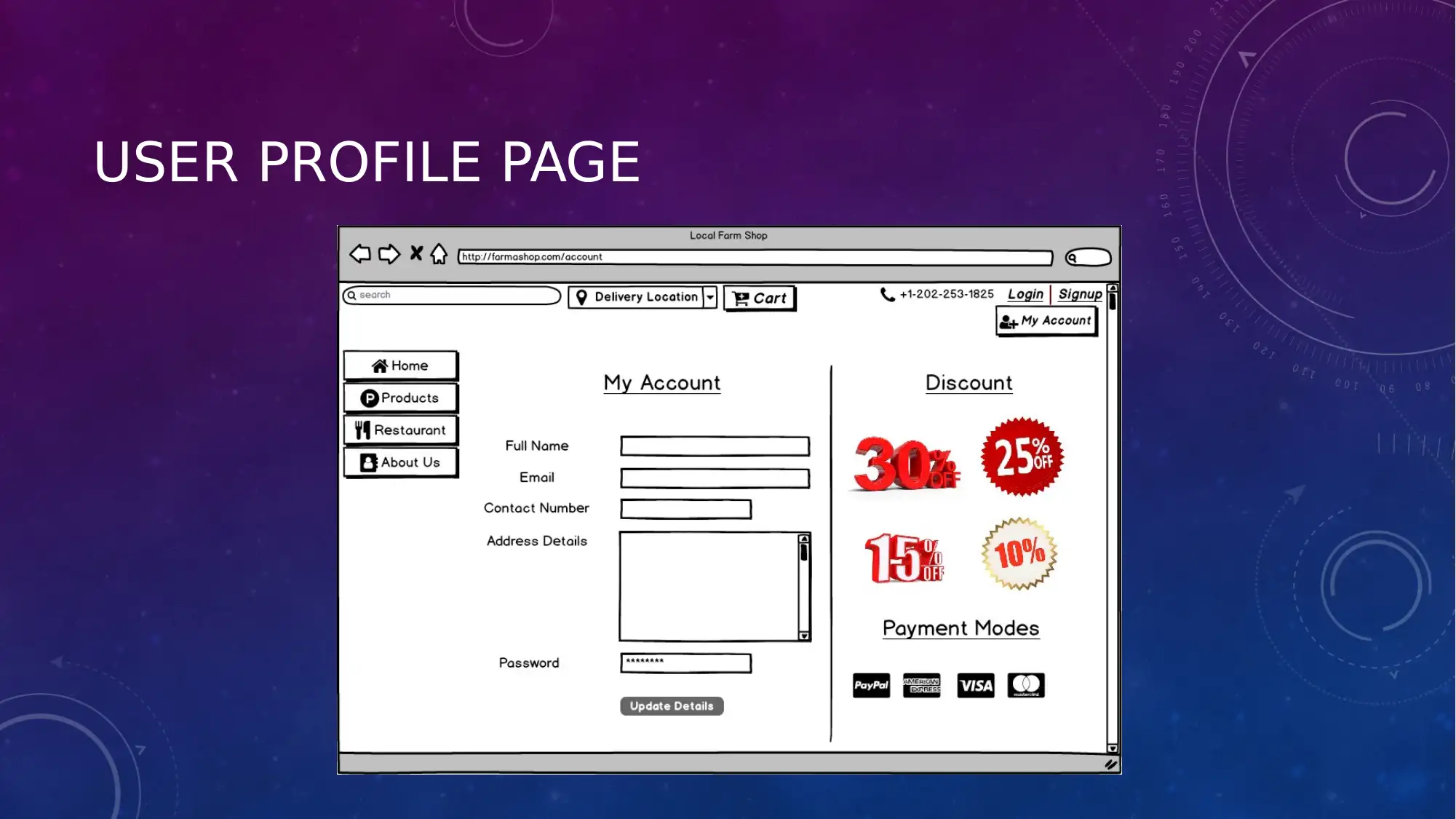Image resolution: width=1456 pixels, height=819 pixels.
Task: Open About Us in the sidebar menu
Action: click(401, 462)
